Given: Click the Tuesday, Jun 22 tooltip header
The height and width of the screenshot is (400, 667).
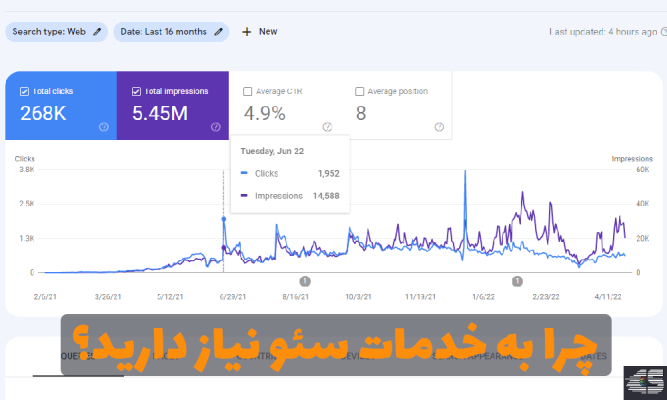Looking at the screenshot, I should (272, 151).
